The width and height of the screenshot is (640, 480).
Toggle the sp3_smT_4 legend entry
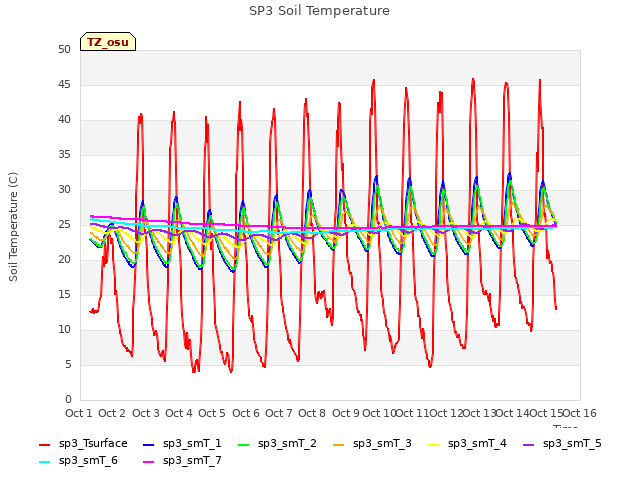point(467,443)
